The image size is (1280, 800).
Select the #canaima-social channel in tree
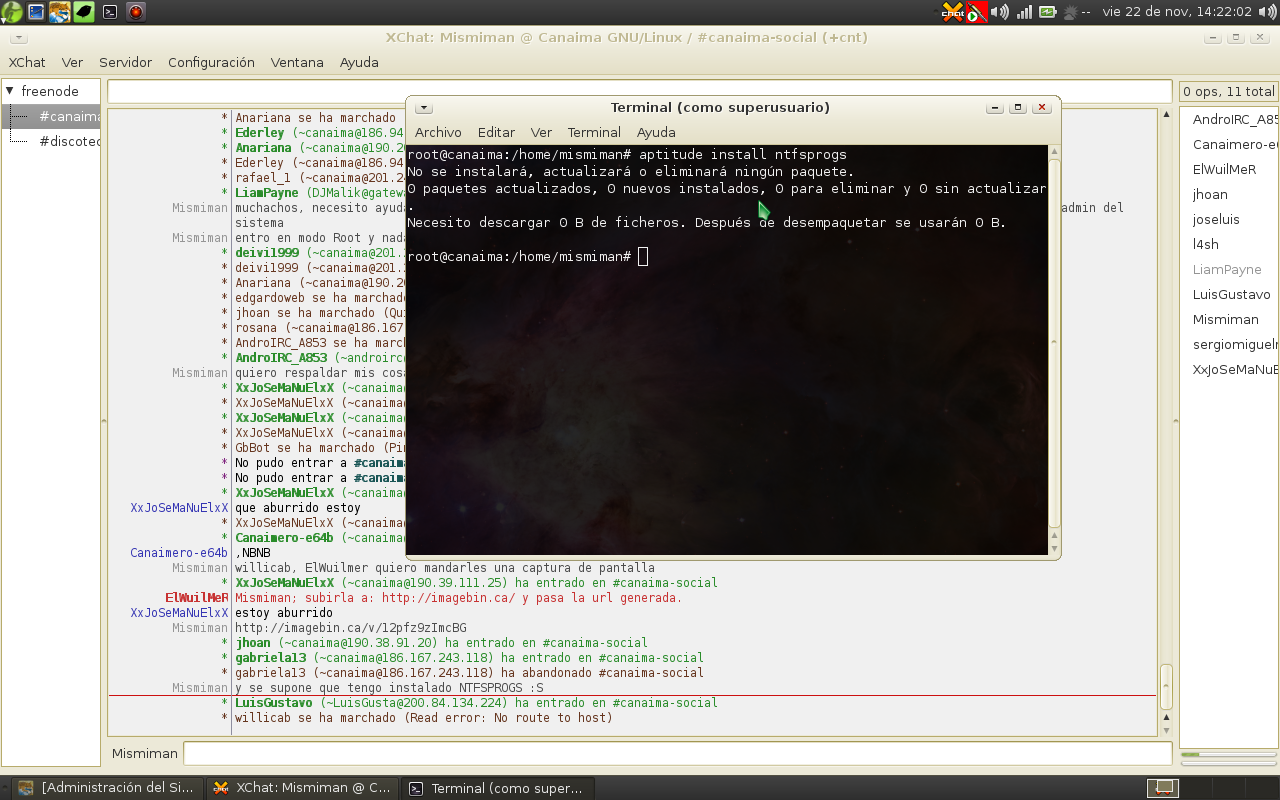coord(68,116)
